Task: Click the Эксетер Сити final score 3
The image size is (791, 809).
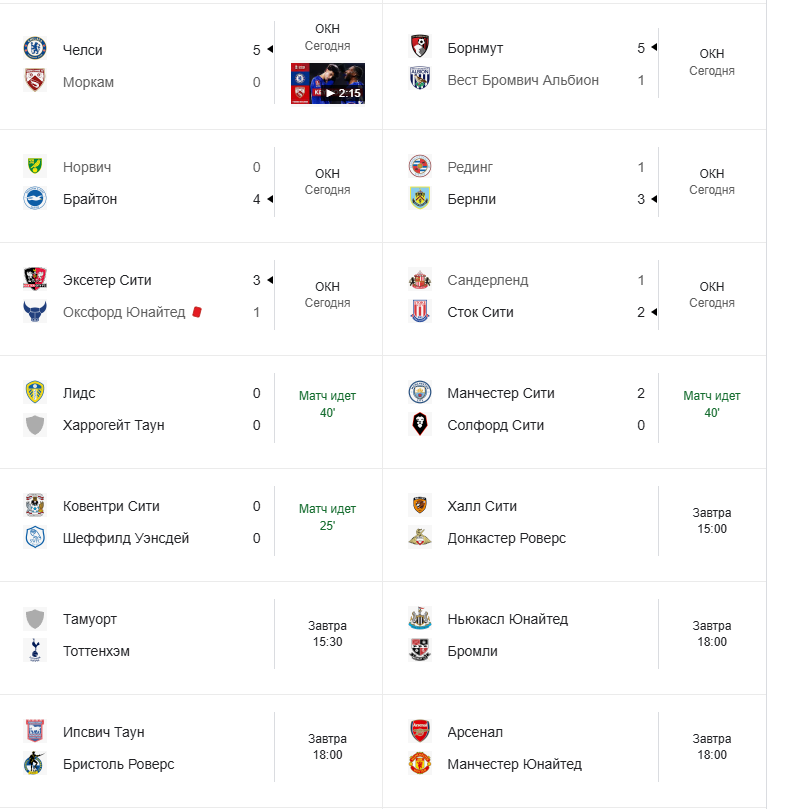Action: [x=256, y=280]
